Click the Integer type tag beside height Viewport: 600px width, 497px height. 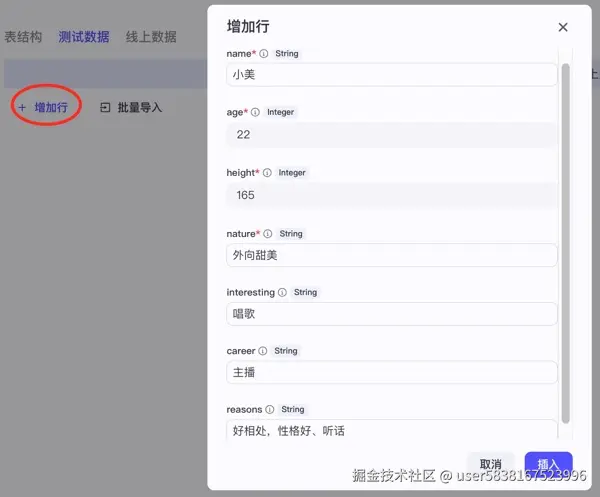click(292, 173)
